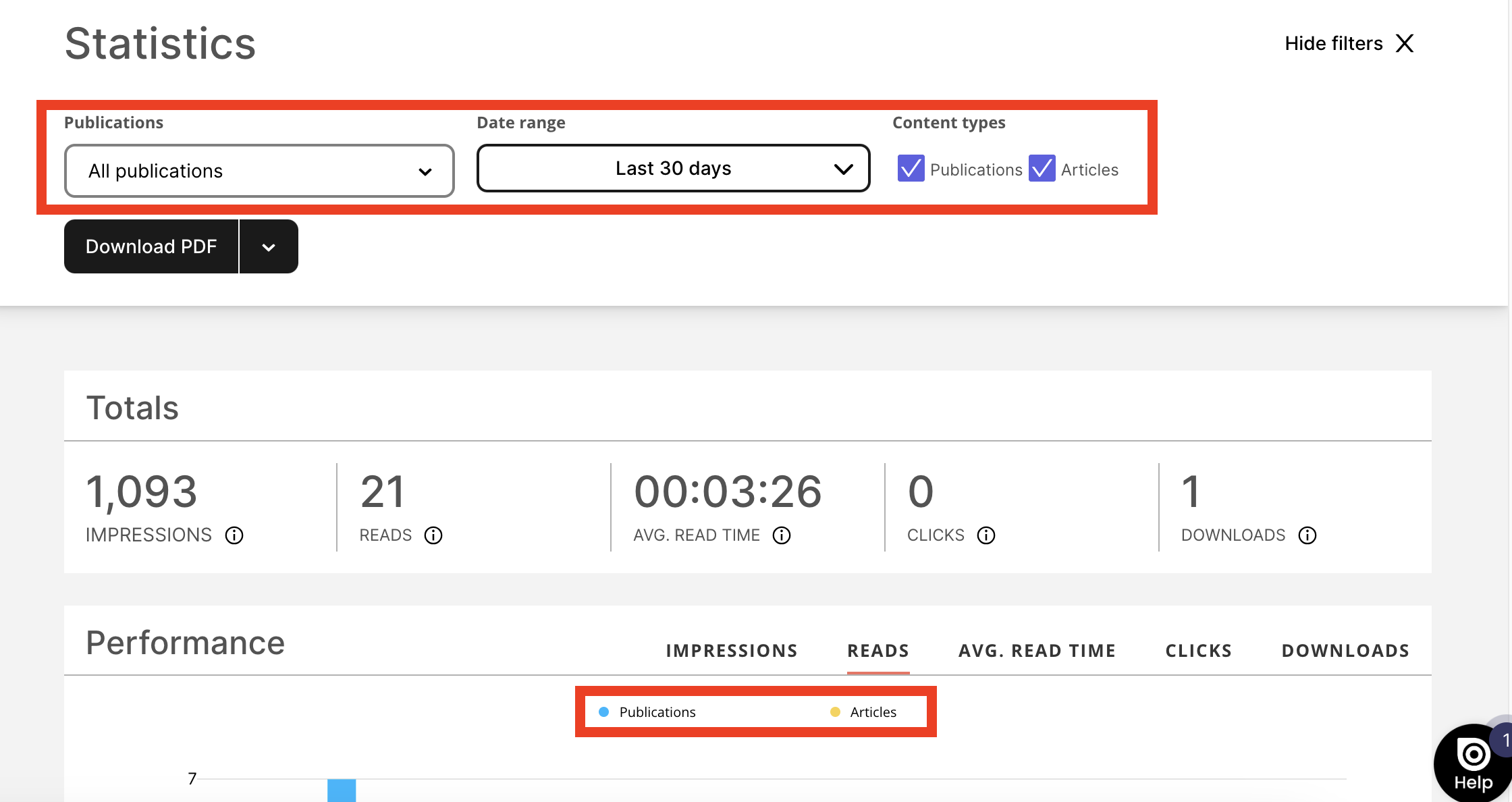This screenshot has height=802, width=1512.
Task: Uncheck the Publications content type checkbox
Action: 911,169
